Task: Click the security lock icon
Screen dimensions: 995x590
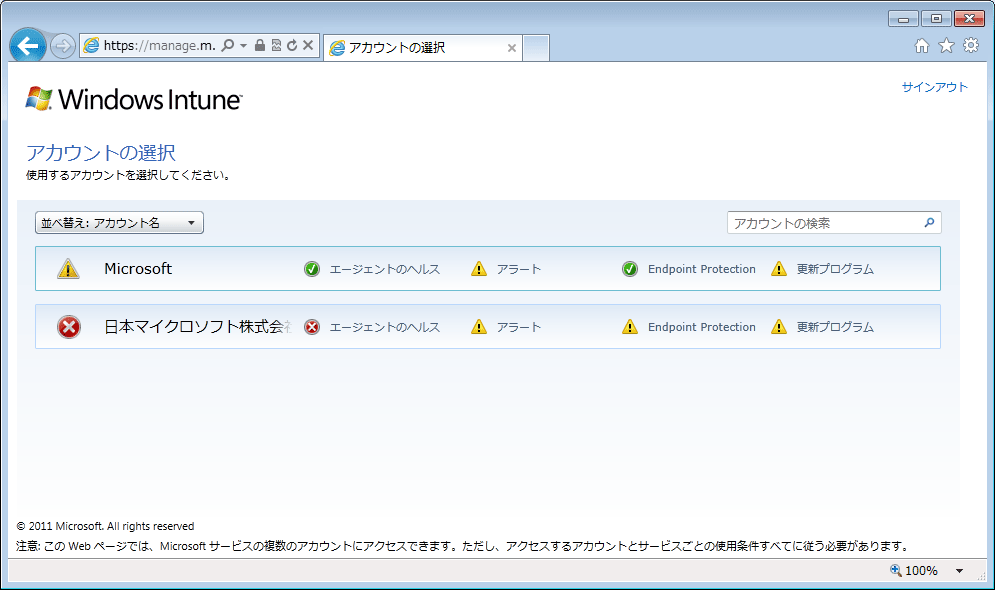Action: click(260, 45)
